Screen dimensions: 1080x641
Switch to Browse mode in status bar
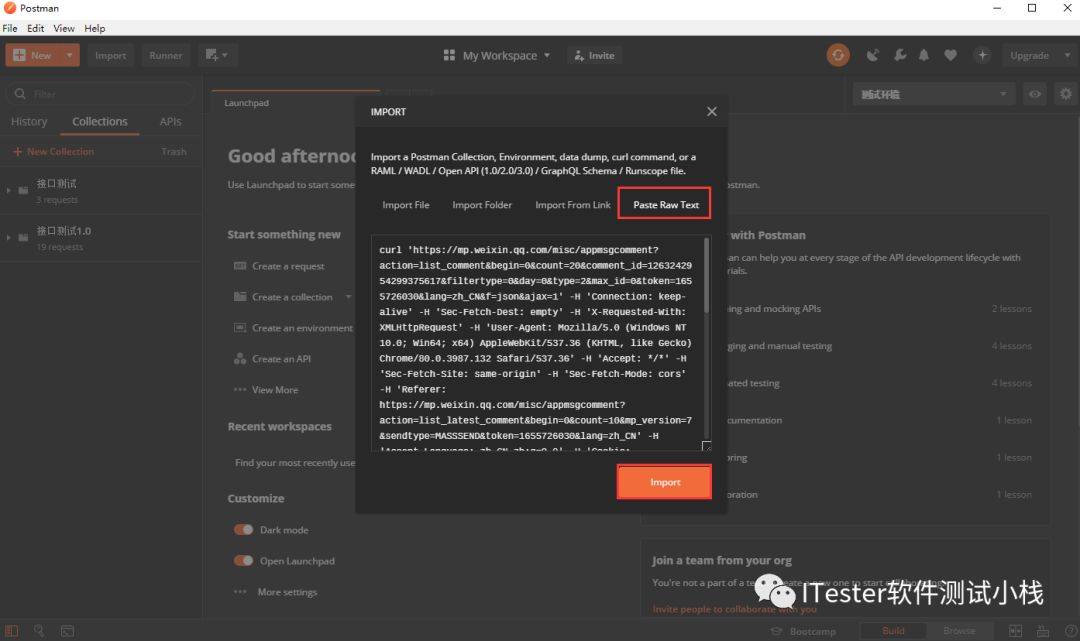click(959, 631)
